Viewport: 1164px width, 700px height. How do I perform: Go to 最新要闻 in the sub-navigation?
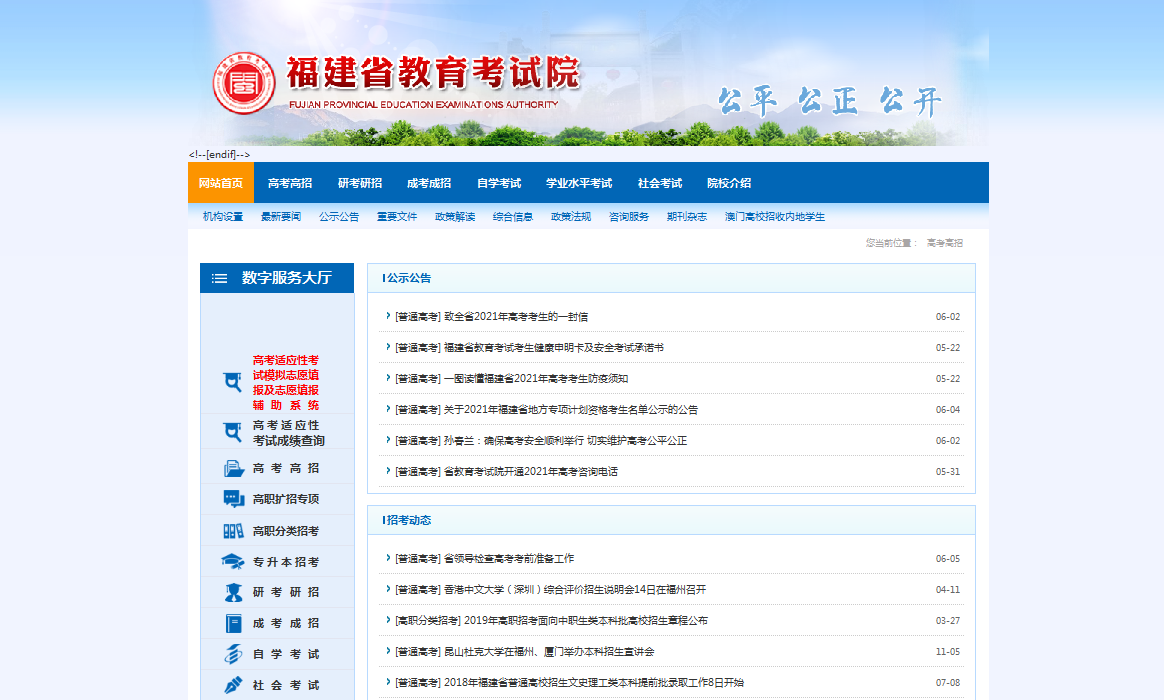(281, 217)
